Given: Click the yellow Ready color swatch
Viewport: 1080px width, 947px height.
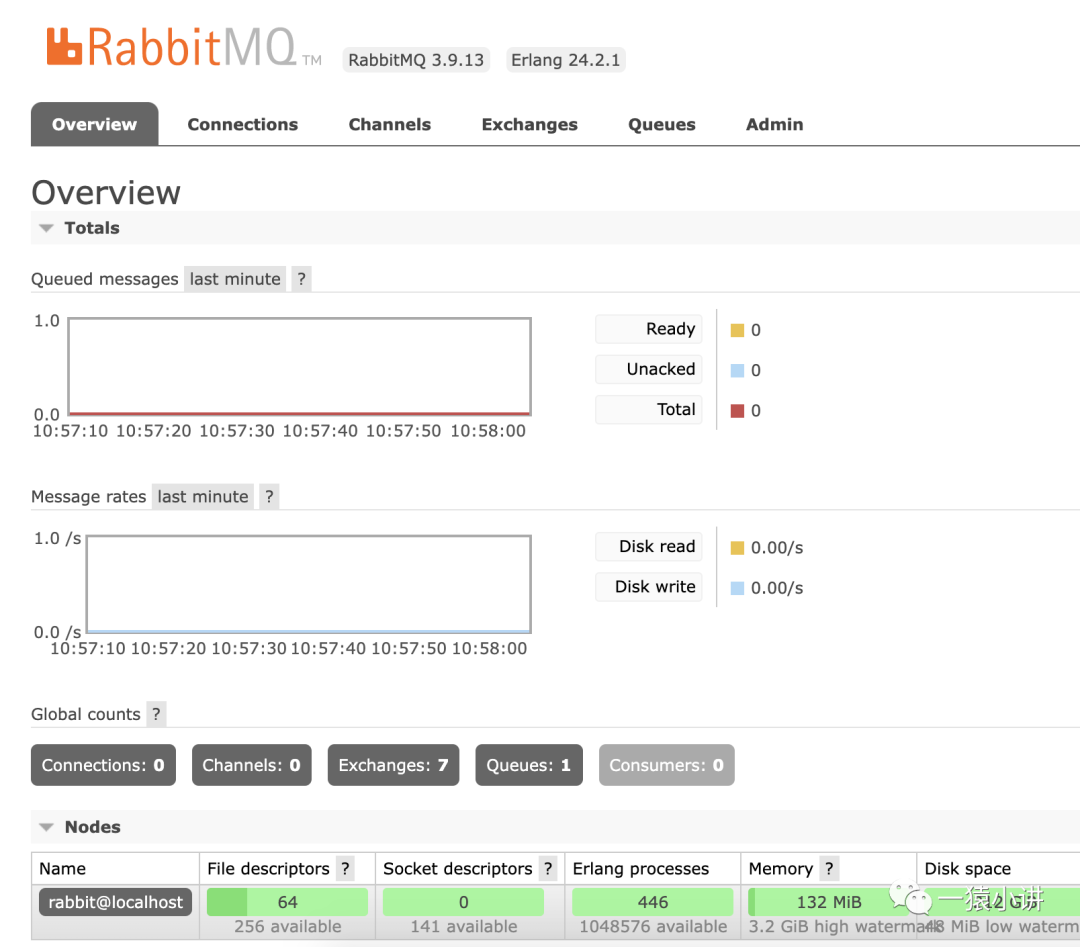Looking at the screenshot, I should point(737,330).
